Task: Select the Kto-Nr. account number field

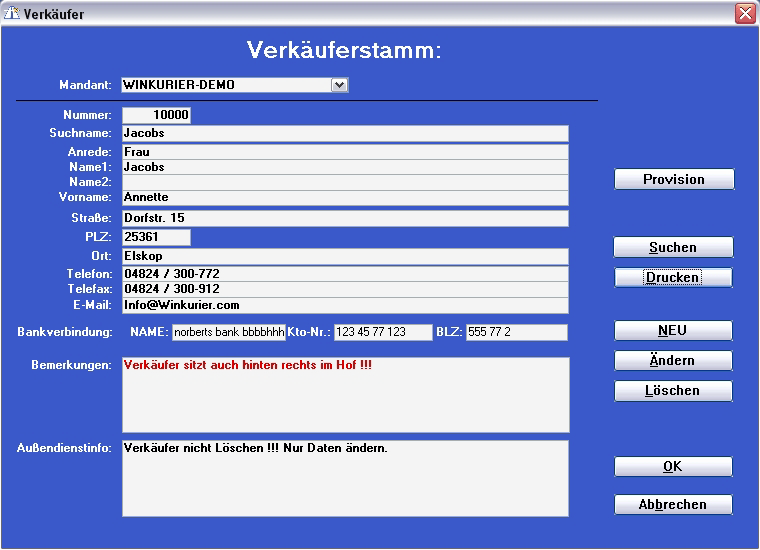Action: 382,332
